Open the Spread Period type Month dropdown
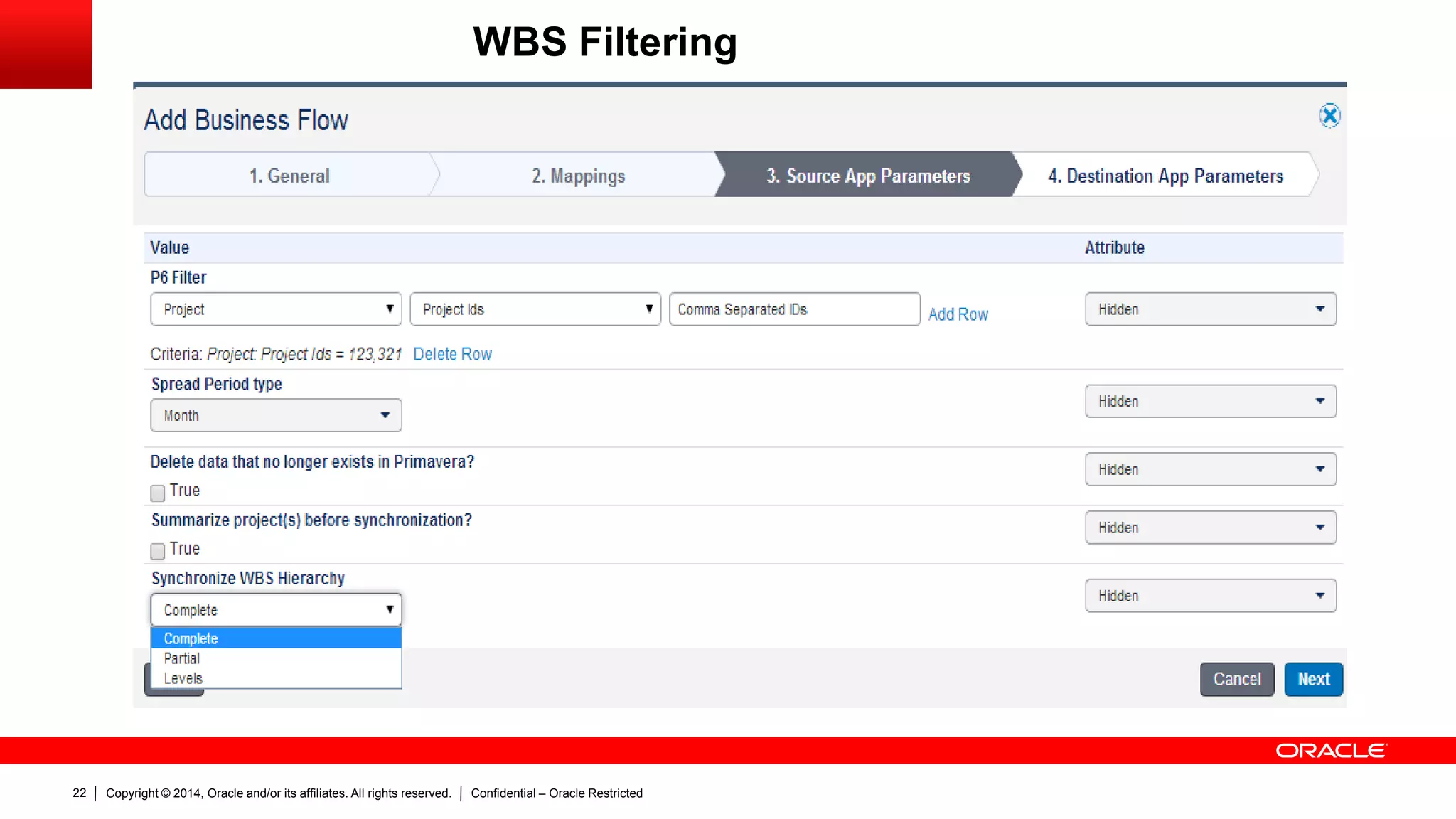This screenshot has width=1456, height=819. tap(276, 415)
